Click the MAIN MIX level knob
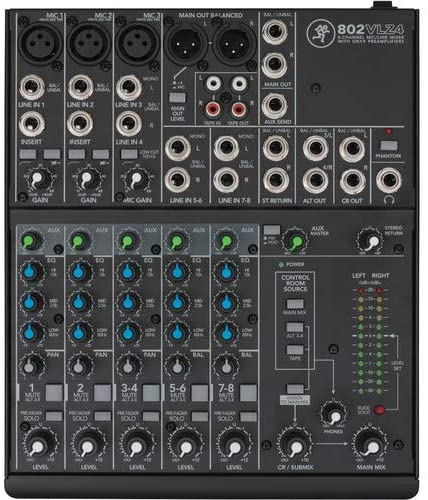This screenshot has width=428, height=500. (371, 445)
